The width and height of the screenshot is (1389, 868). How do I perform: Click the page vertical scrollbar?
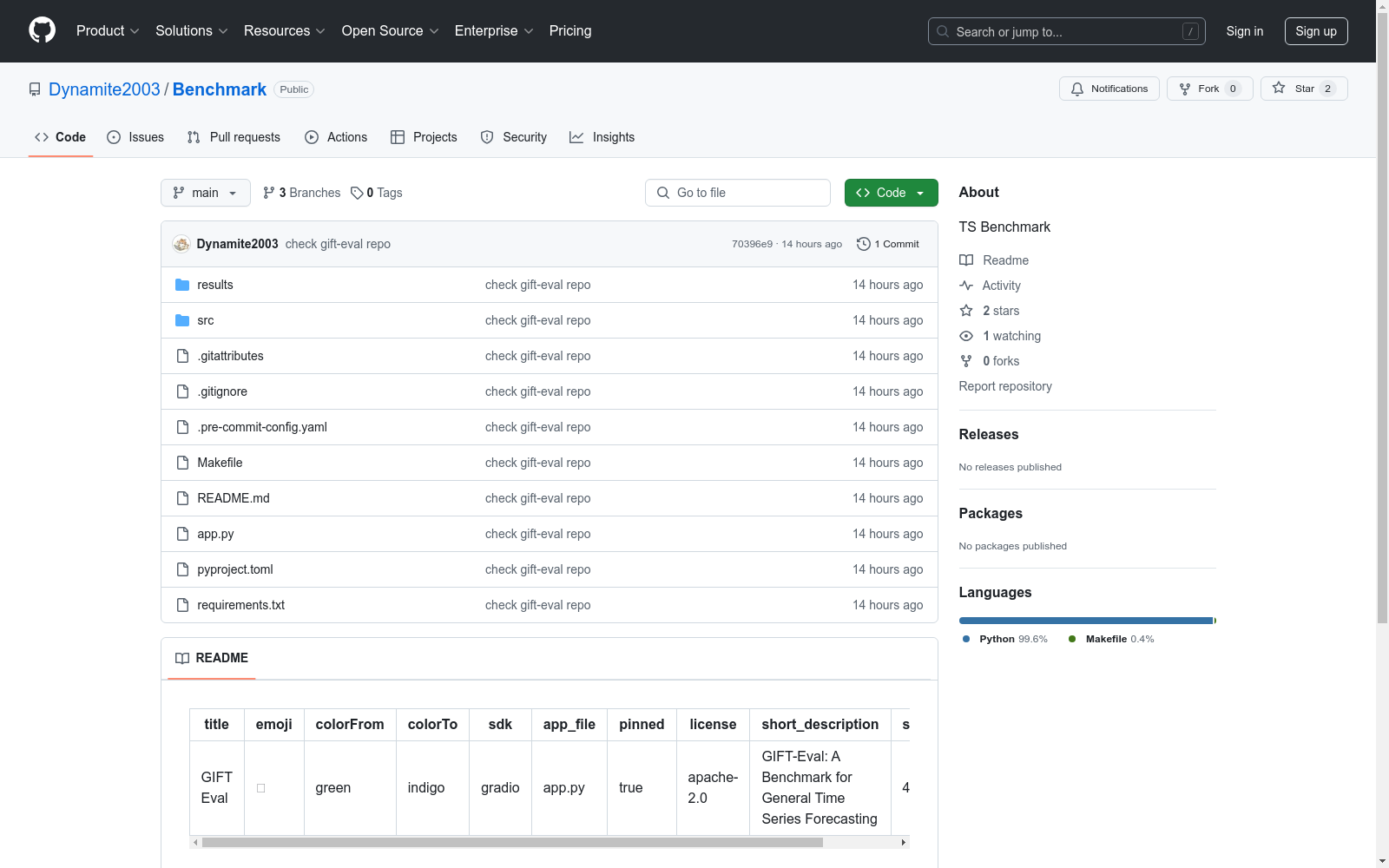click(1382, 317)
